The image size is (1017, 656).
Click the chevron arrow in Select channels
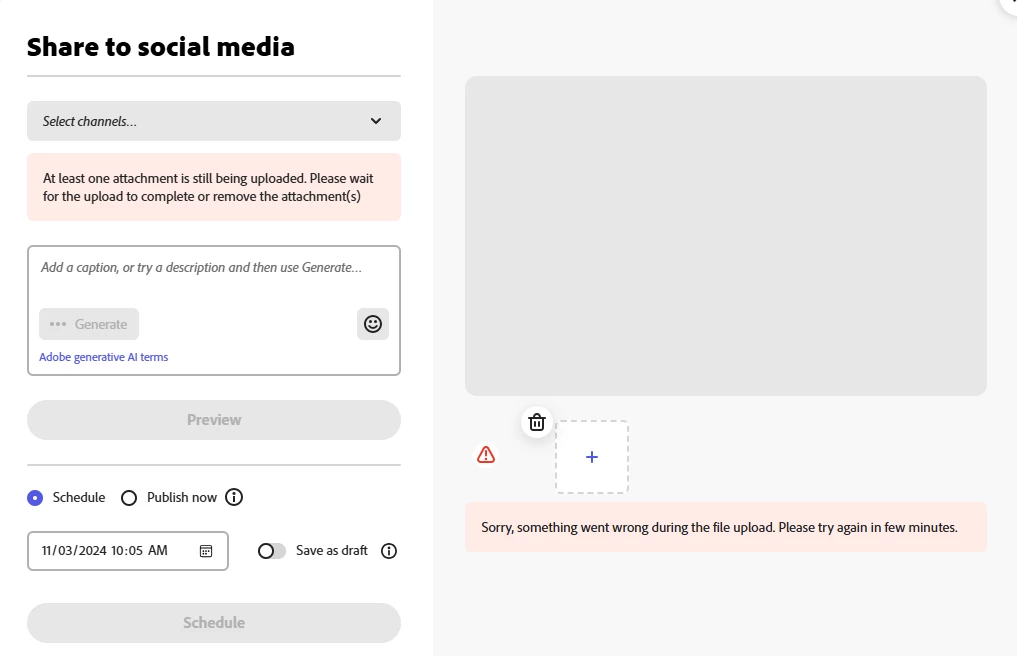coord(376,121)
